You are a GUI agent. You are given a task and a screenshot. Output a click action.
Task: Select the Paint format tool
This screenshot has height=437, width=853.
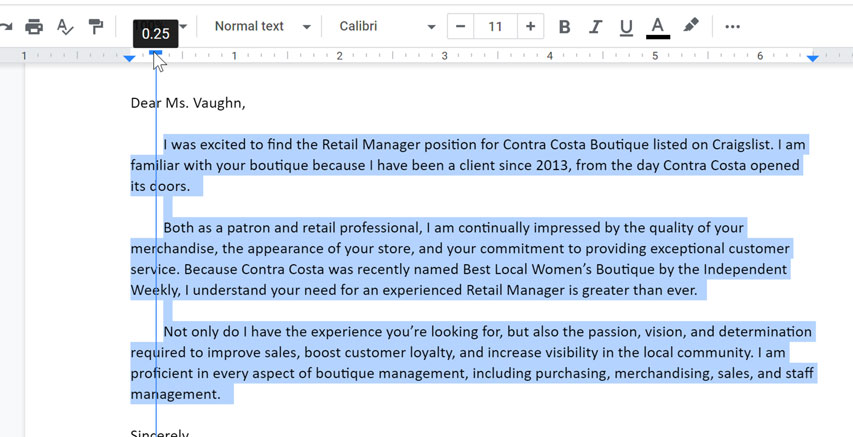[x=96, y=27]
